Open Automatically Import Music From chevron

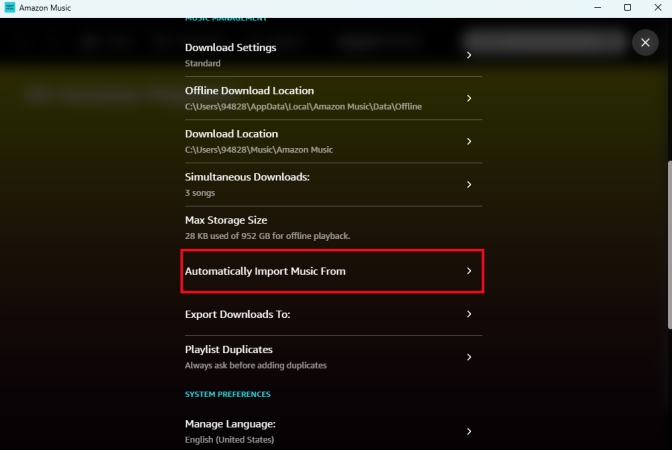click(x=469, y=271)
